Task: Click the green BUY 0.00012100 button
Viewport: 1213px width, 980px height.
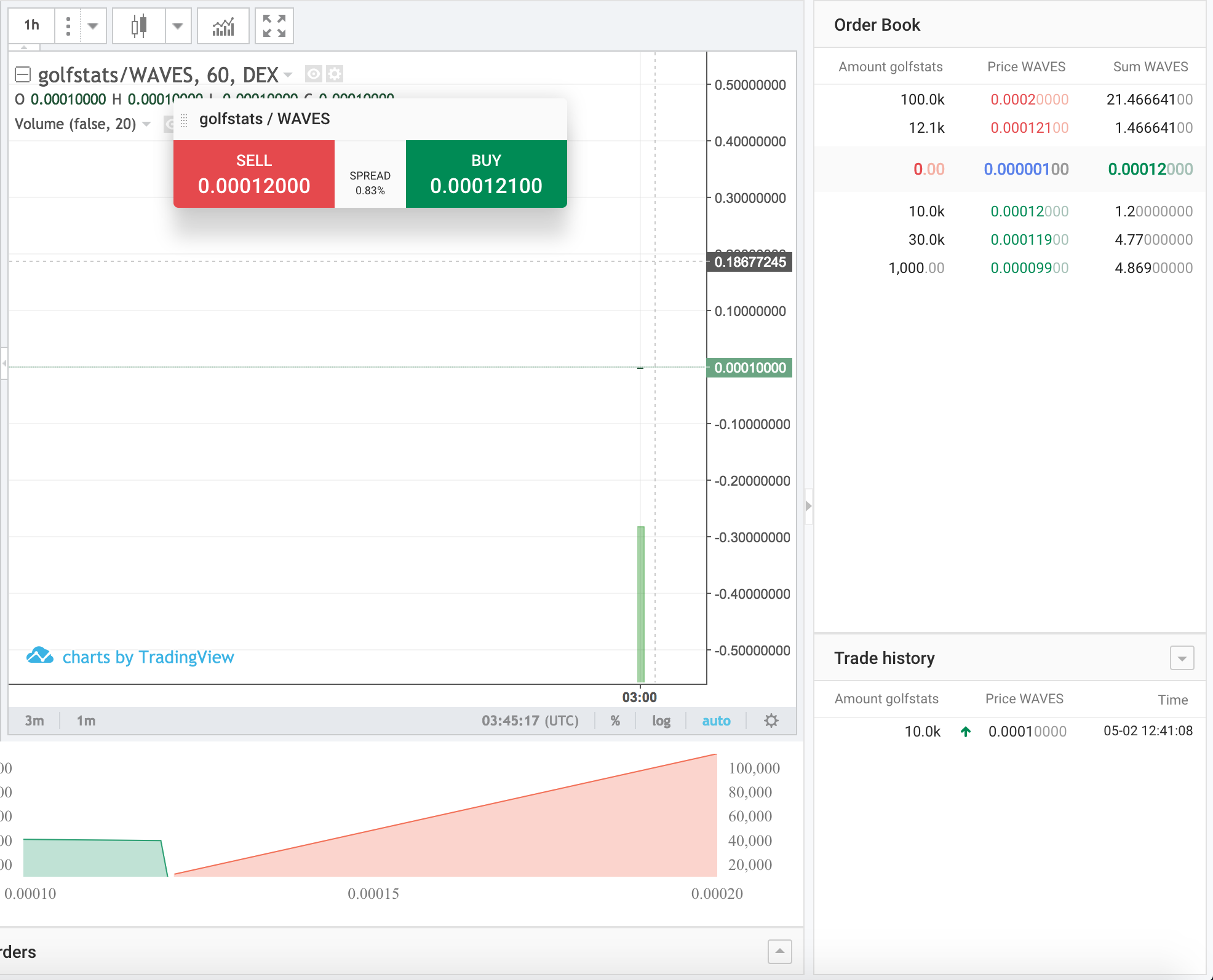Action: pos(486,174)
